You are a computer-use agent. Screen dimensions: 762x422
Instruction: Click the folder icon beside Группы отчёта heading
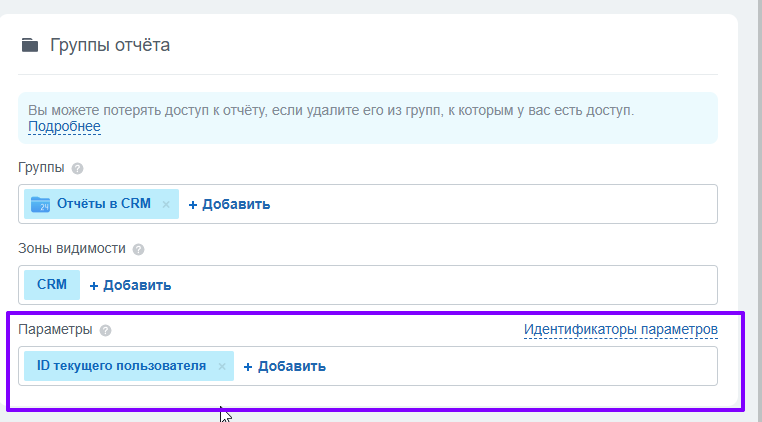[30, 45]
